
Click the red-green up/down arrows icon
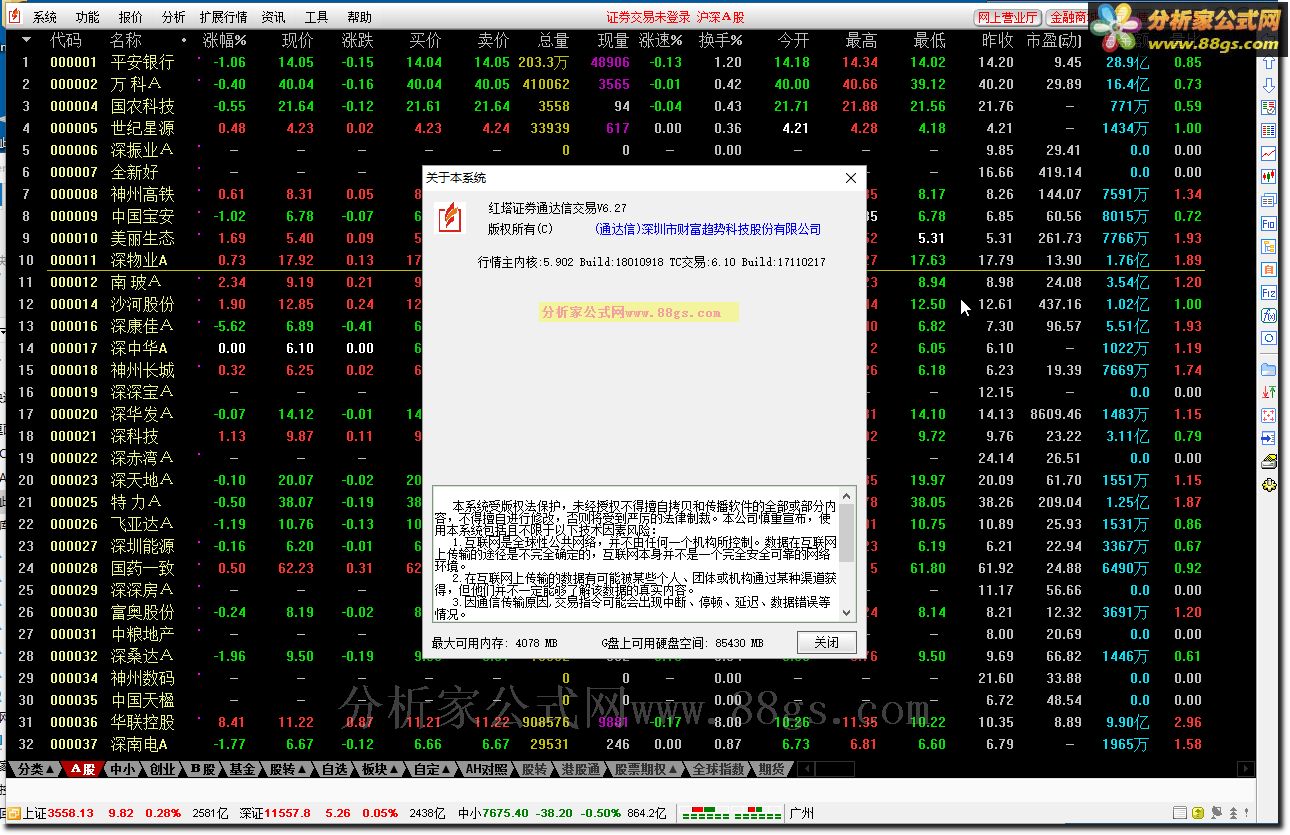pyautogui.click(x=1269, y=392)
